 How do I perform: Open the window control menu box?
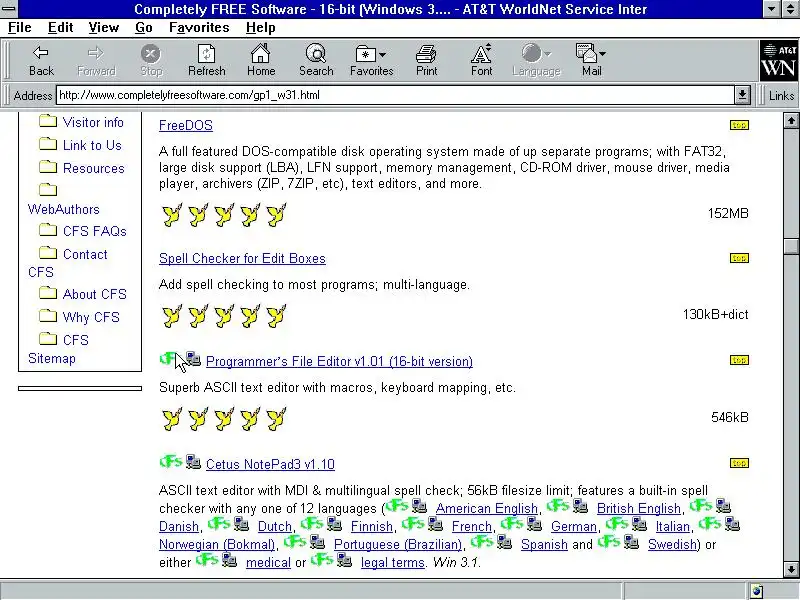click(9, 9)
